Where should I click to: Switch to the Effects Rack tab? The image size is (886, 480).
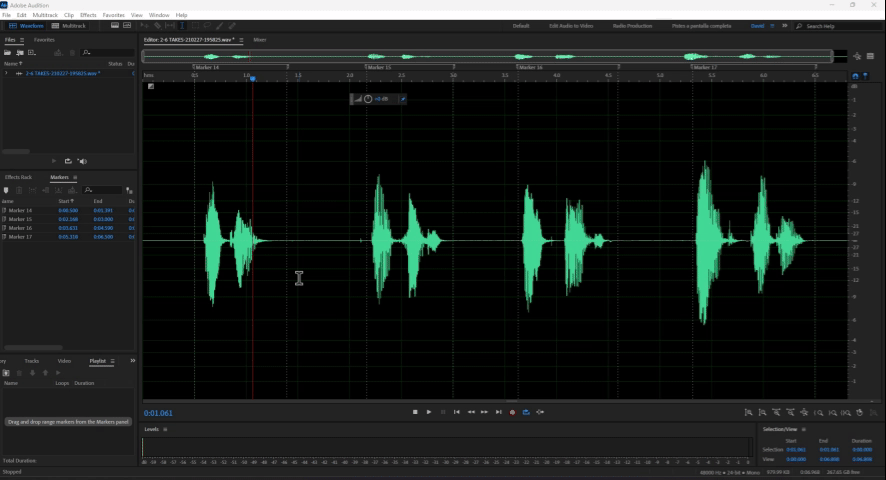click(18, 177)
